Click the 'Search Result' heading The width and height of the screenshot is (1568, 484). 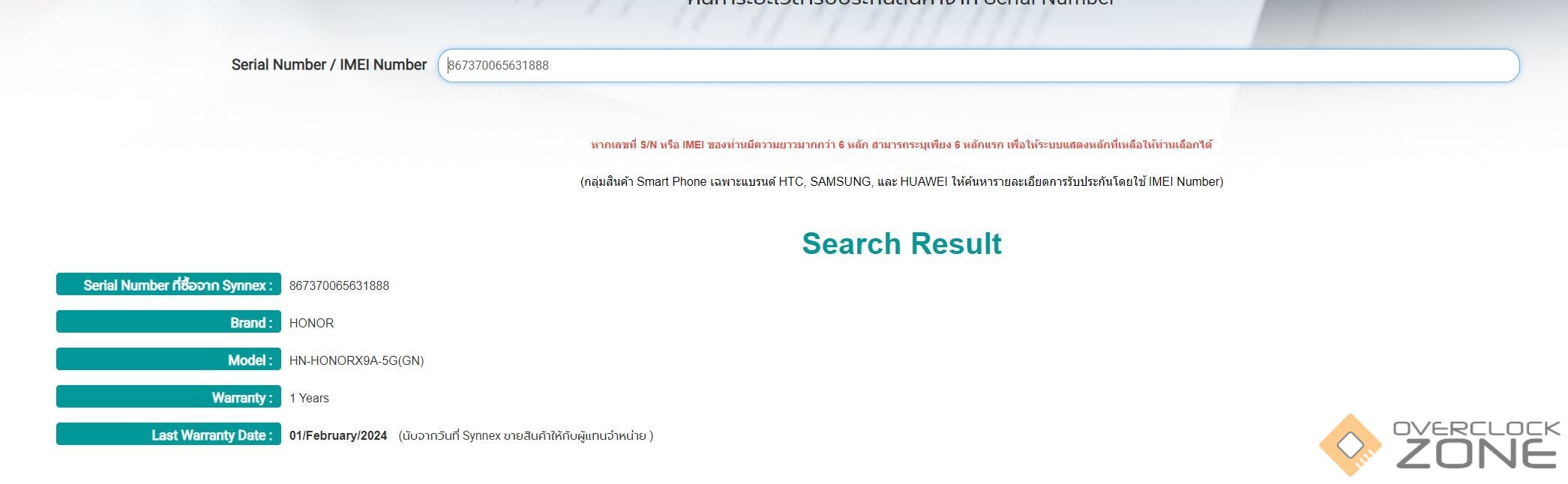901,243
